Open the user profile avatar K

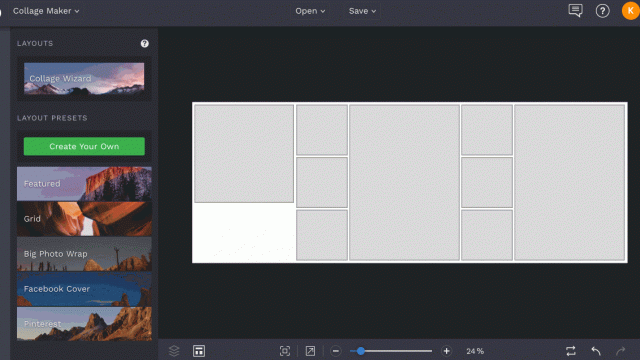[630, 11]
